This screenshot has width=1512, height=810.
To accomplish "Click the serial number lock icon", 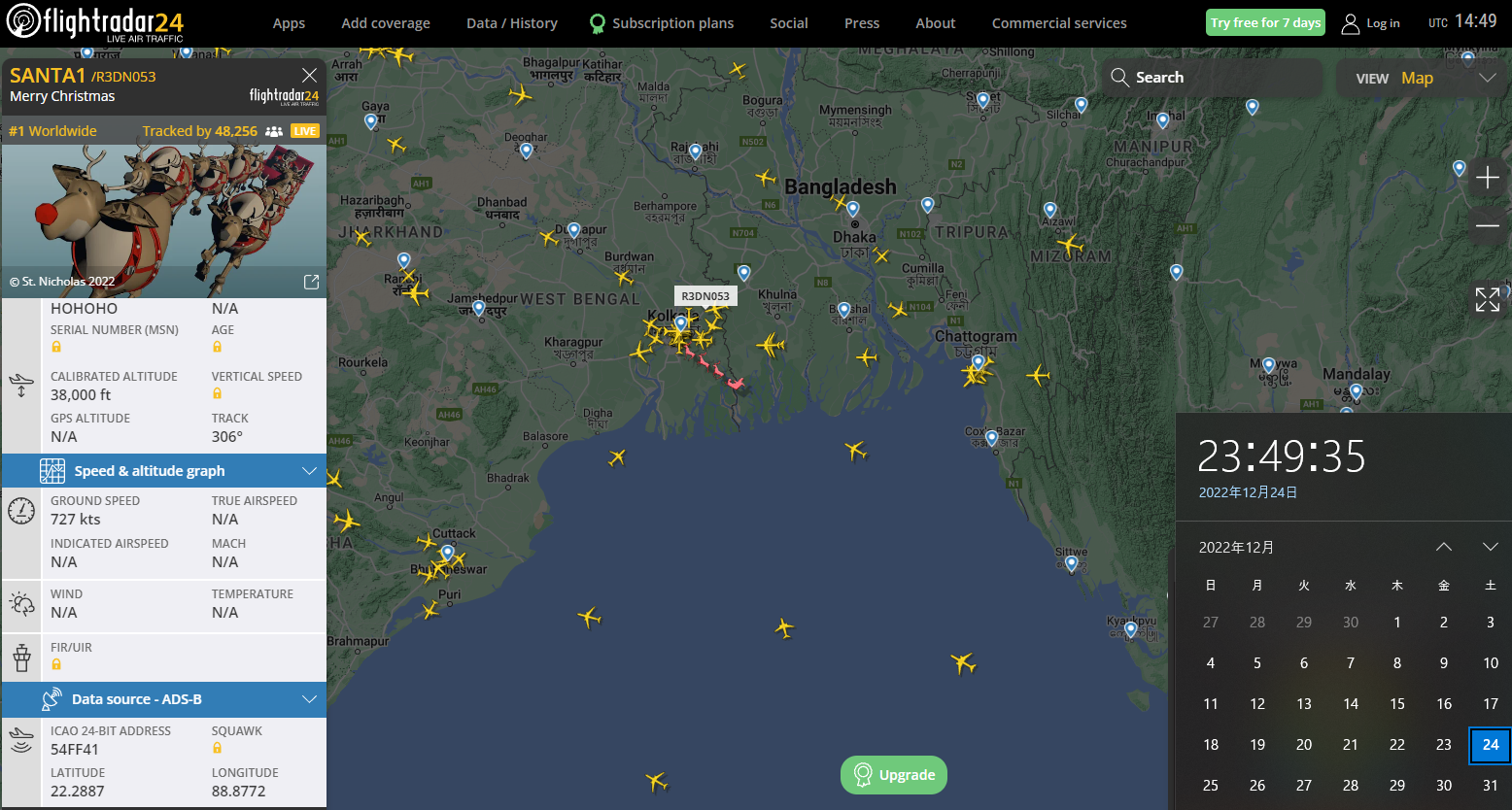I will point(56,347).
